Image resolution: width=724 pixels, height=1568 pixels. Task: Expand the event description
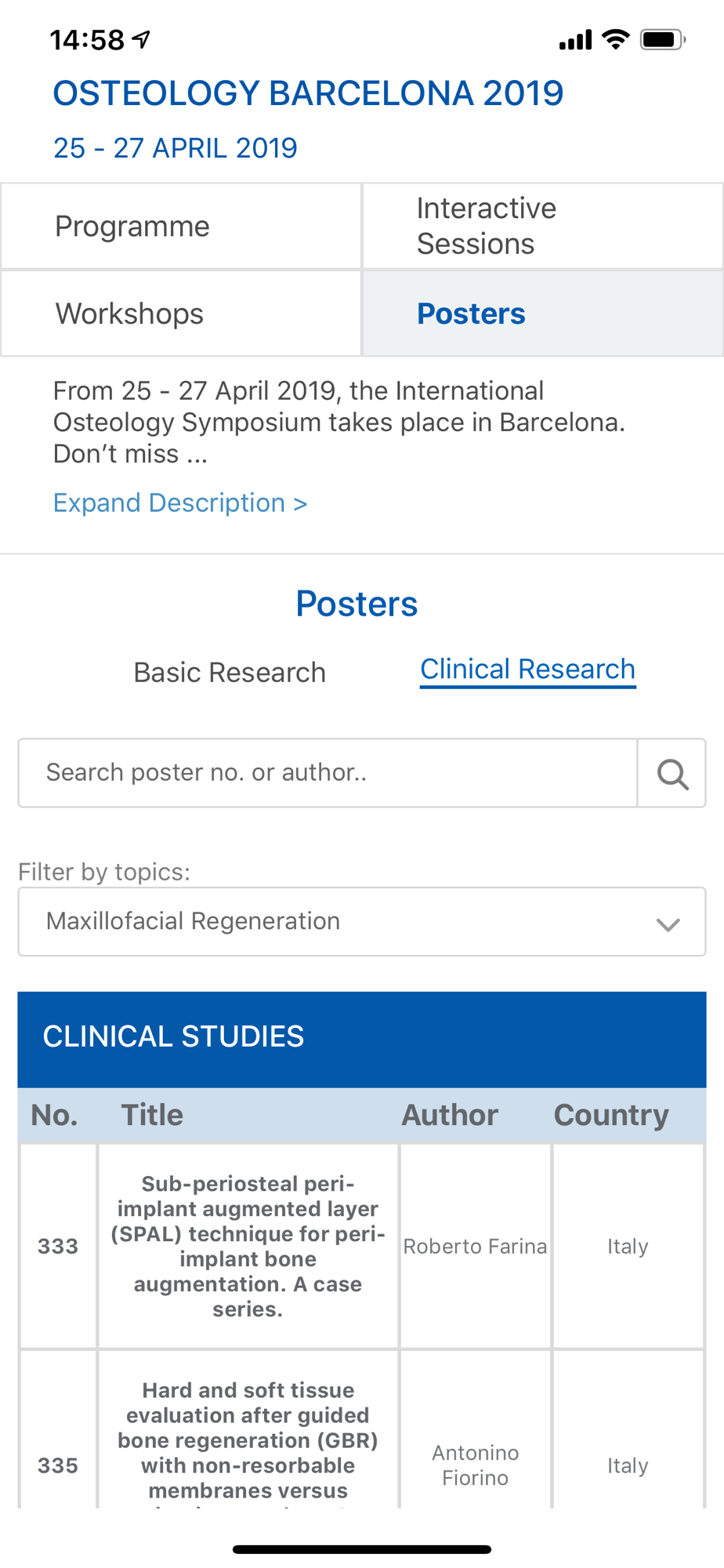[x=180, y=503]
